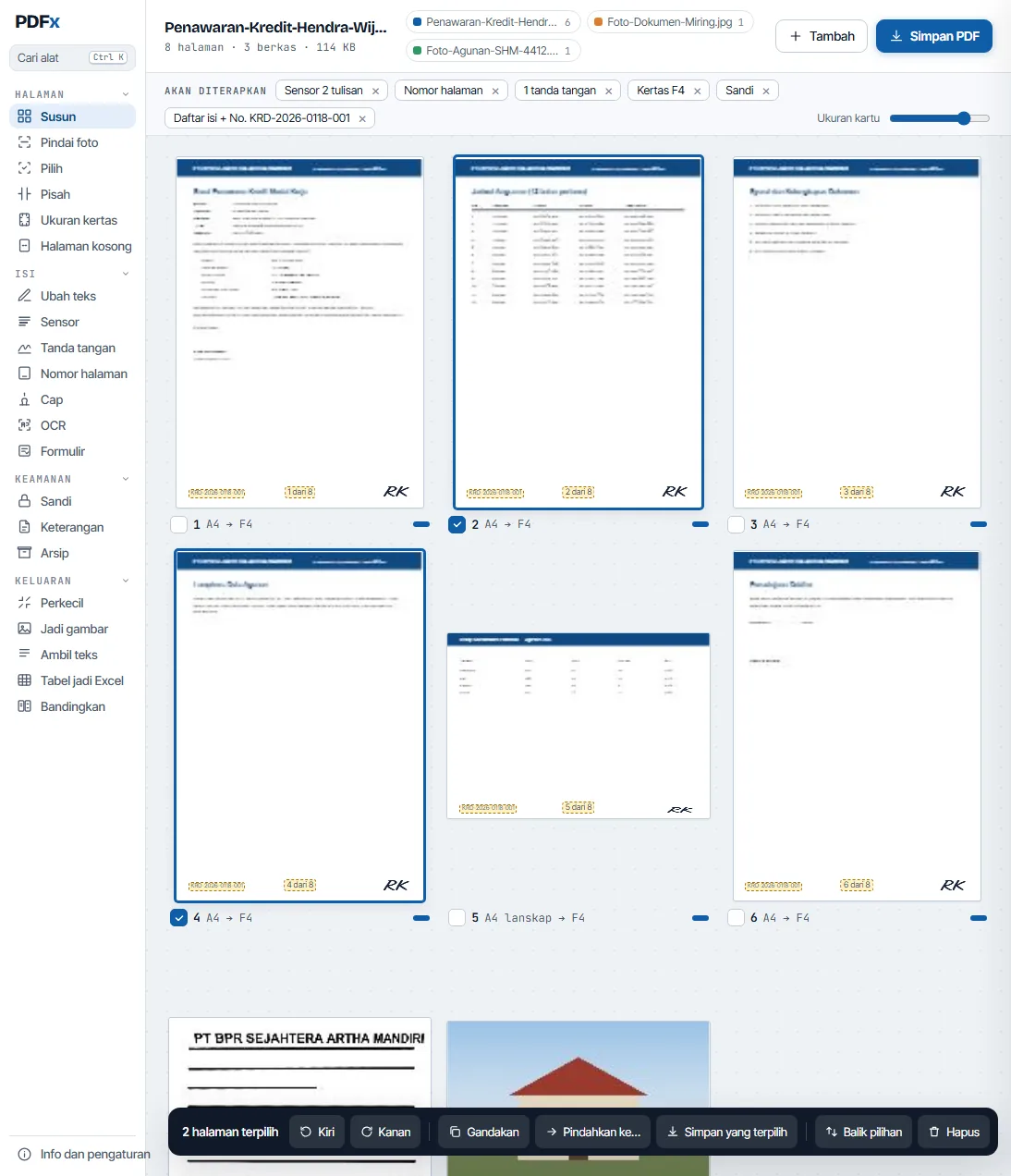1011x1176 pixels.
Task: Remove the Daftar isi KRD-2026-0118-001 chip
Action: (362, 118)
